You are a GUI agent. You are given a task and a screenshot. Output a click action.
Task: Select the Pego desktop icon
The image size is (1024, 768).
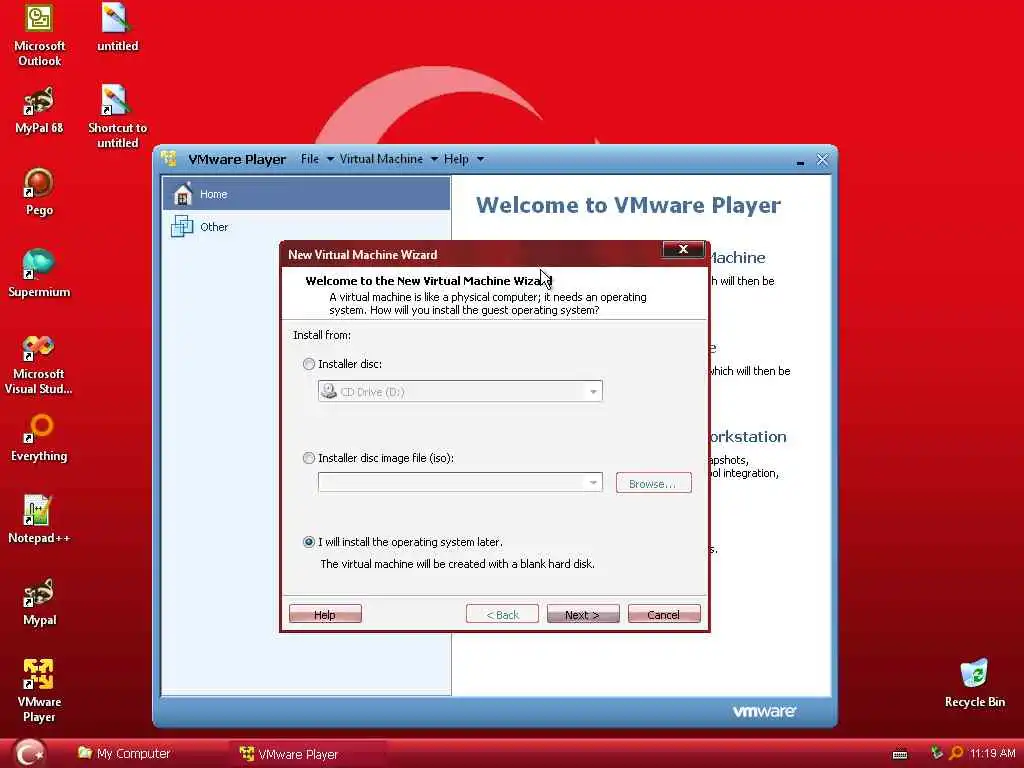pos(39,192)
